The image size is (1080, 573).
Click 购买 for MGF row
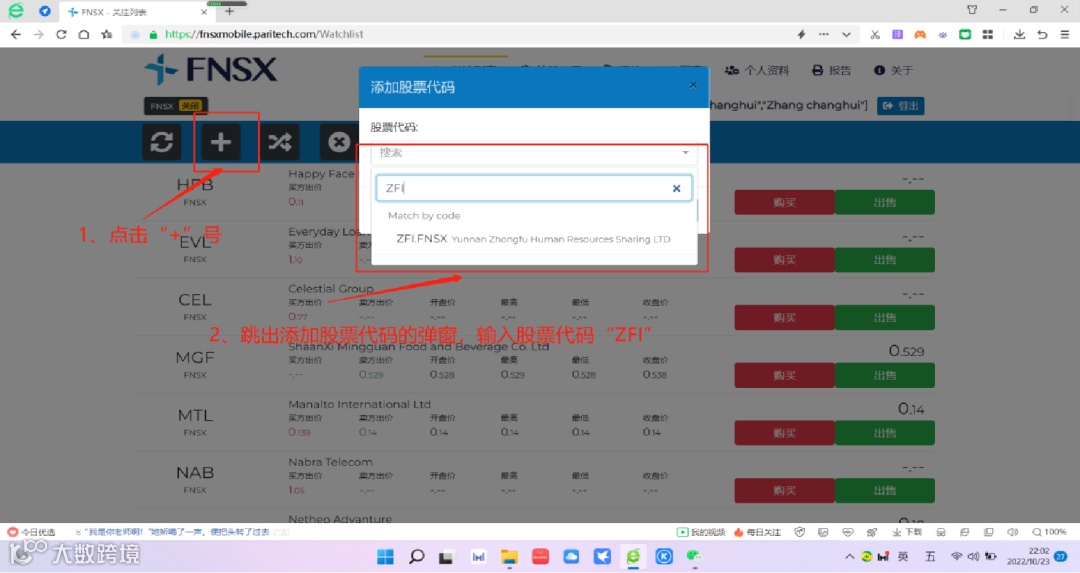pos(785,375)
